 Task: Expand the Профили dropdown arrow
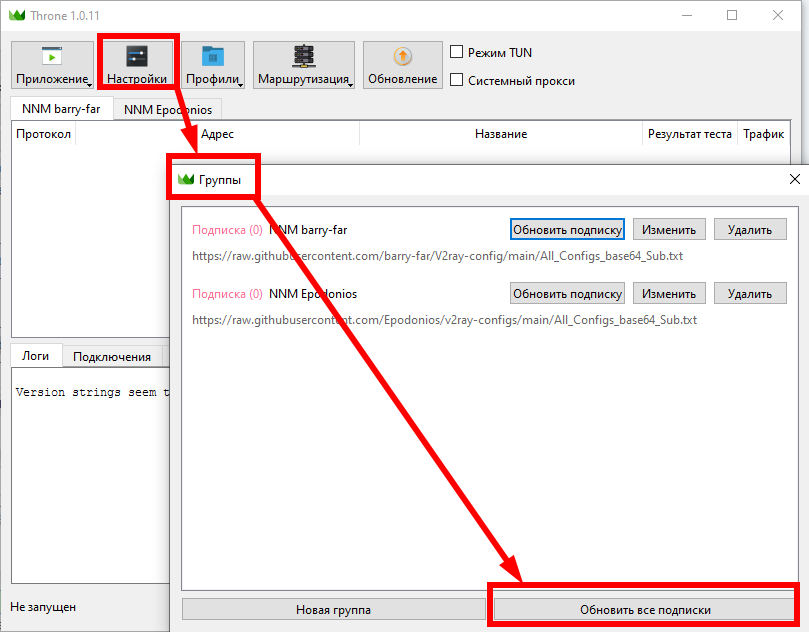pyautogui.click(x=241, y=85)
